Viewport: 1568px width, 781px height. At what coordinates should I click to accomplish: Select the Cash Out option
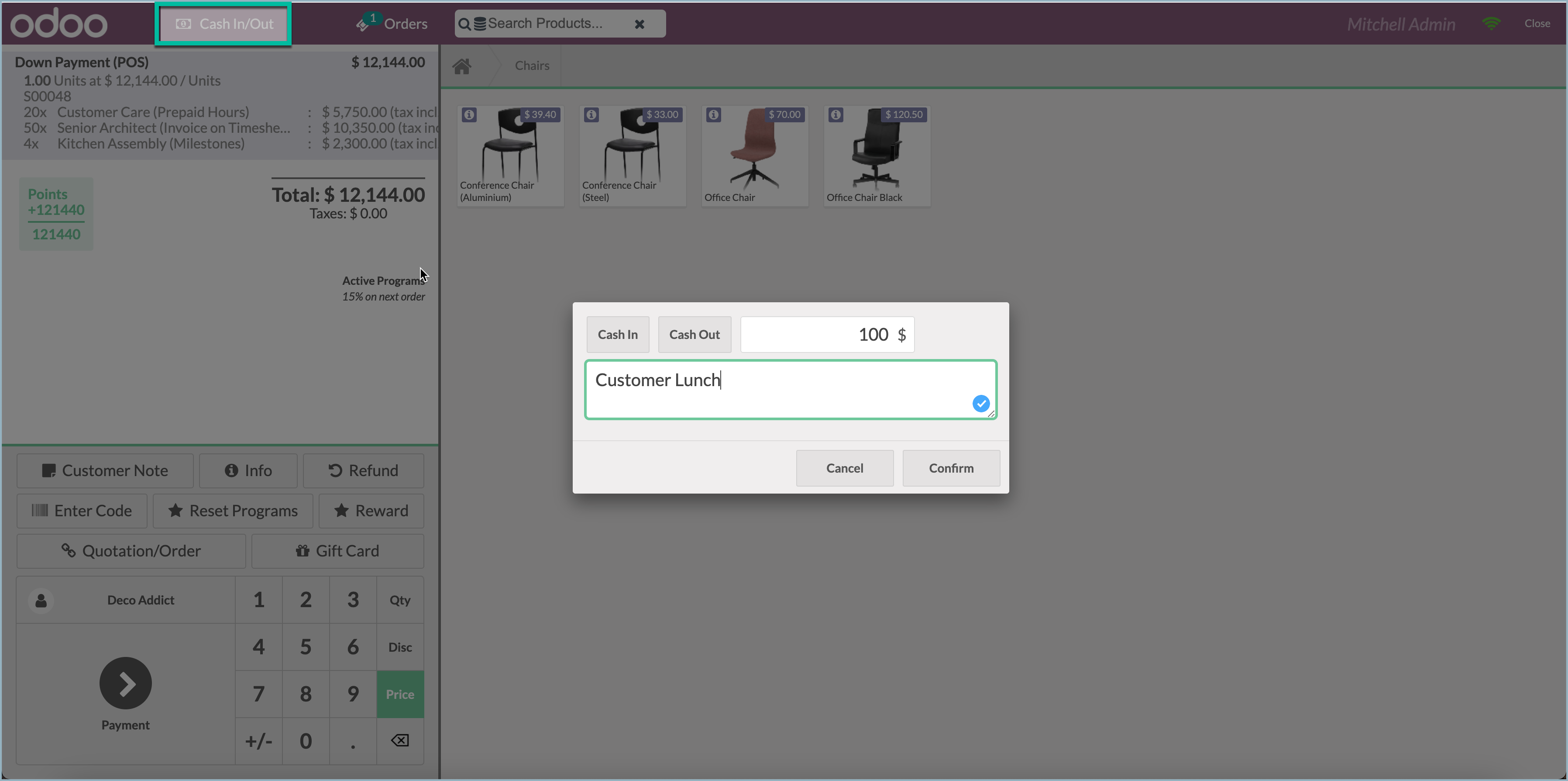694,335
